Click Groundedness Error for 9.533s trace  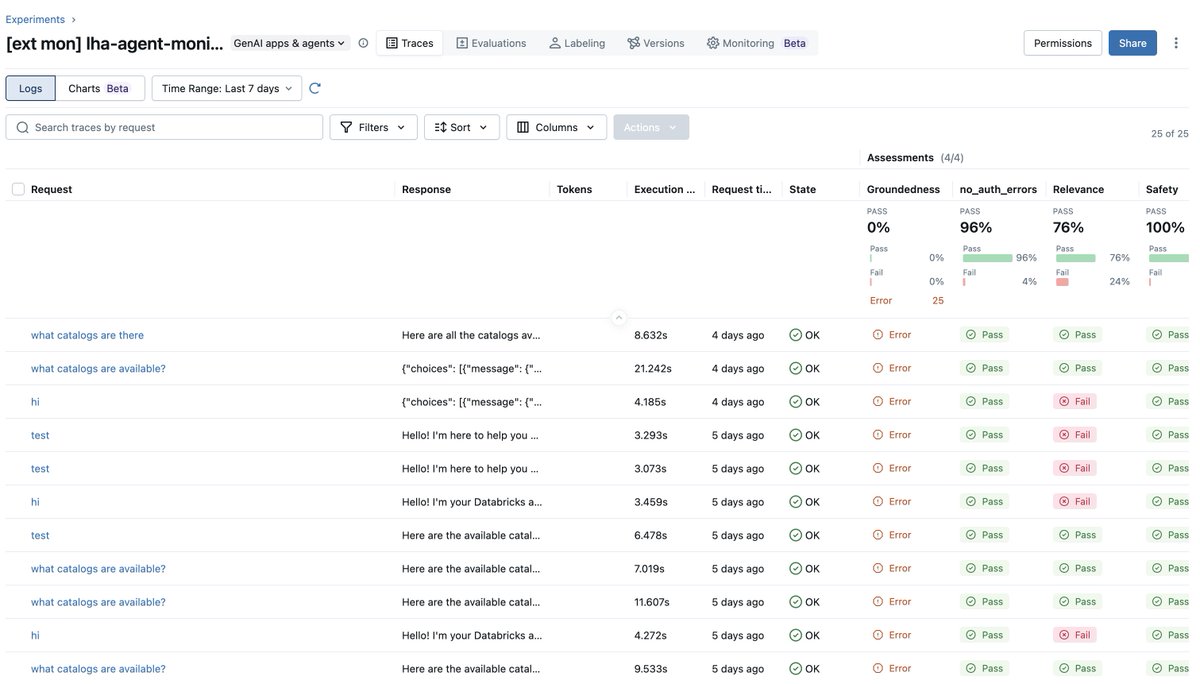coord(892,668)
